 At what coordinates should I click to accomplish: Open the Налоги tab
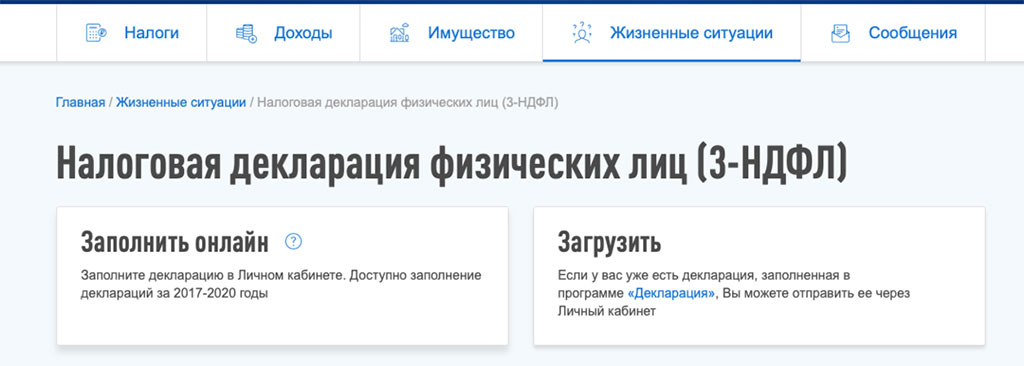[132, 33]
